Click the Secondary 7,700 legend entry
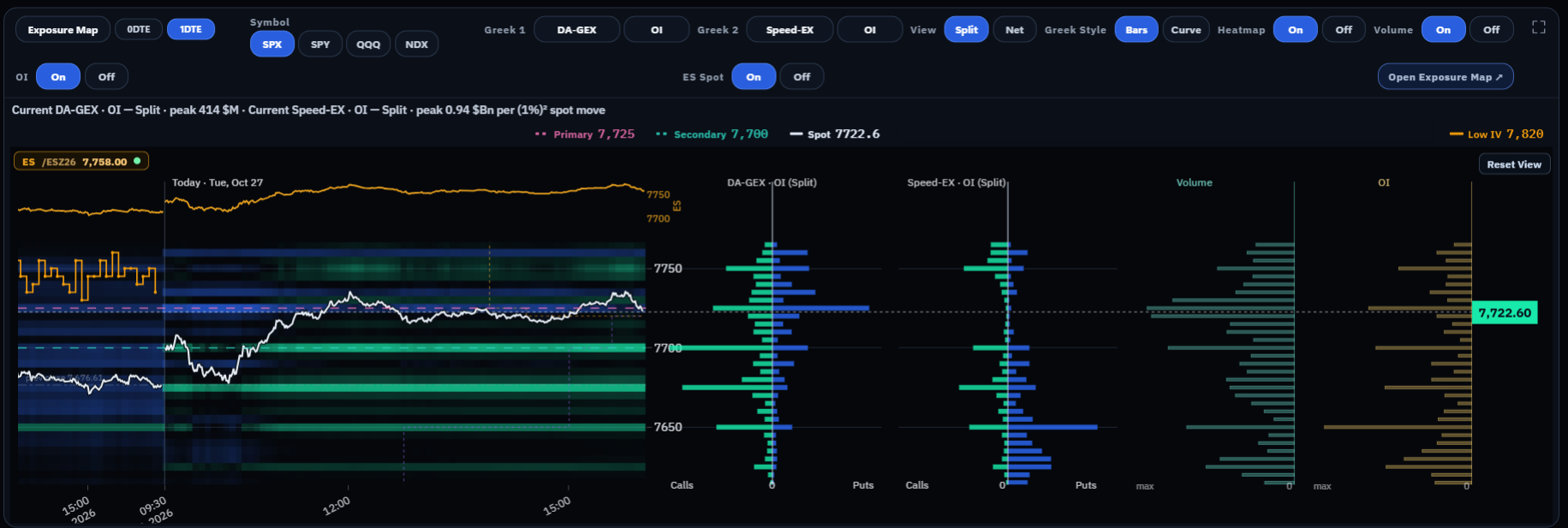Image resolution: width=1568 pixels, height=528 pixels. (x=712, y=134)
